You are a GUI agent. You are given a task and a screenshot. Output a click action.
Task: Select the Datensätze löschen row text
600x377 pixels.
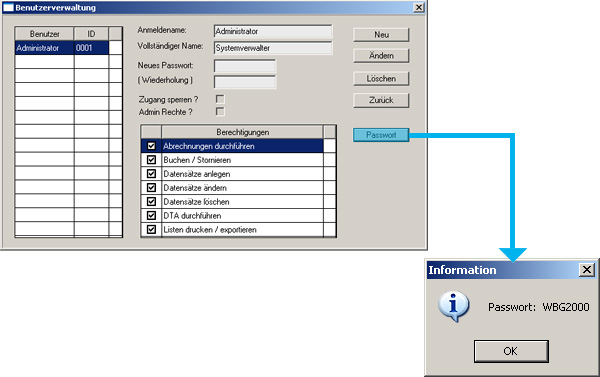196,202
